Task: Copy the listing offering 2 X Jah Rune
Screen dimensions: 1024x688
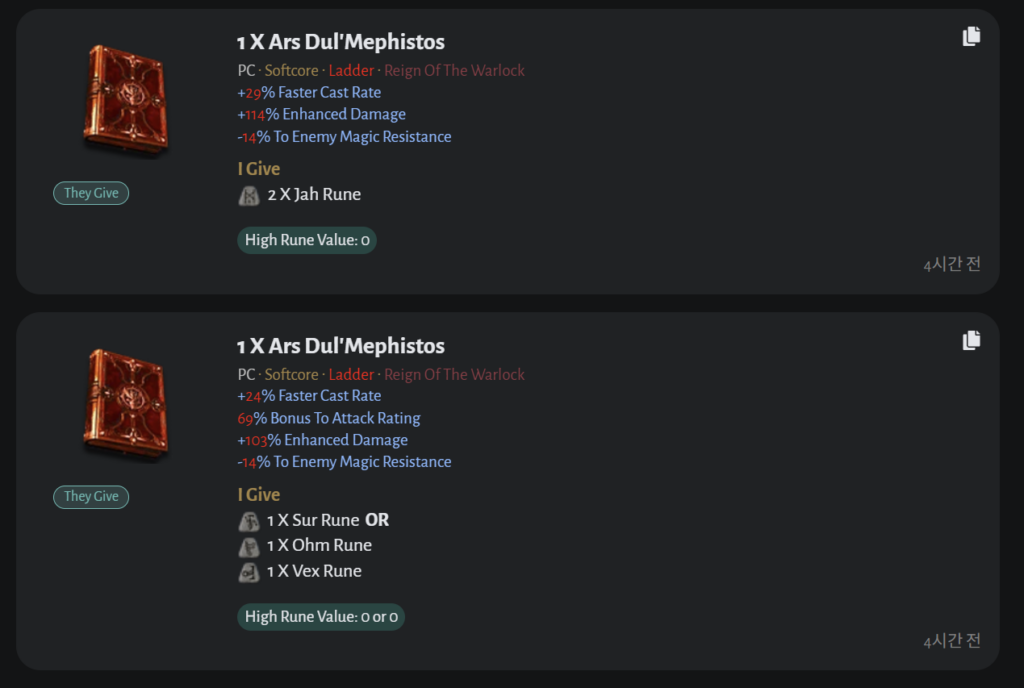Action: pyautogui.click(x=971, y=37)
